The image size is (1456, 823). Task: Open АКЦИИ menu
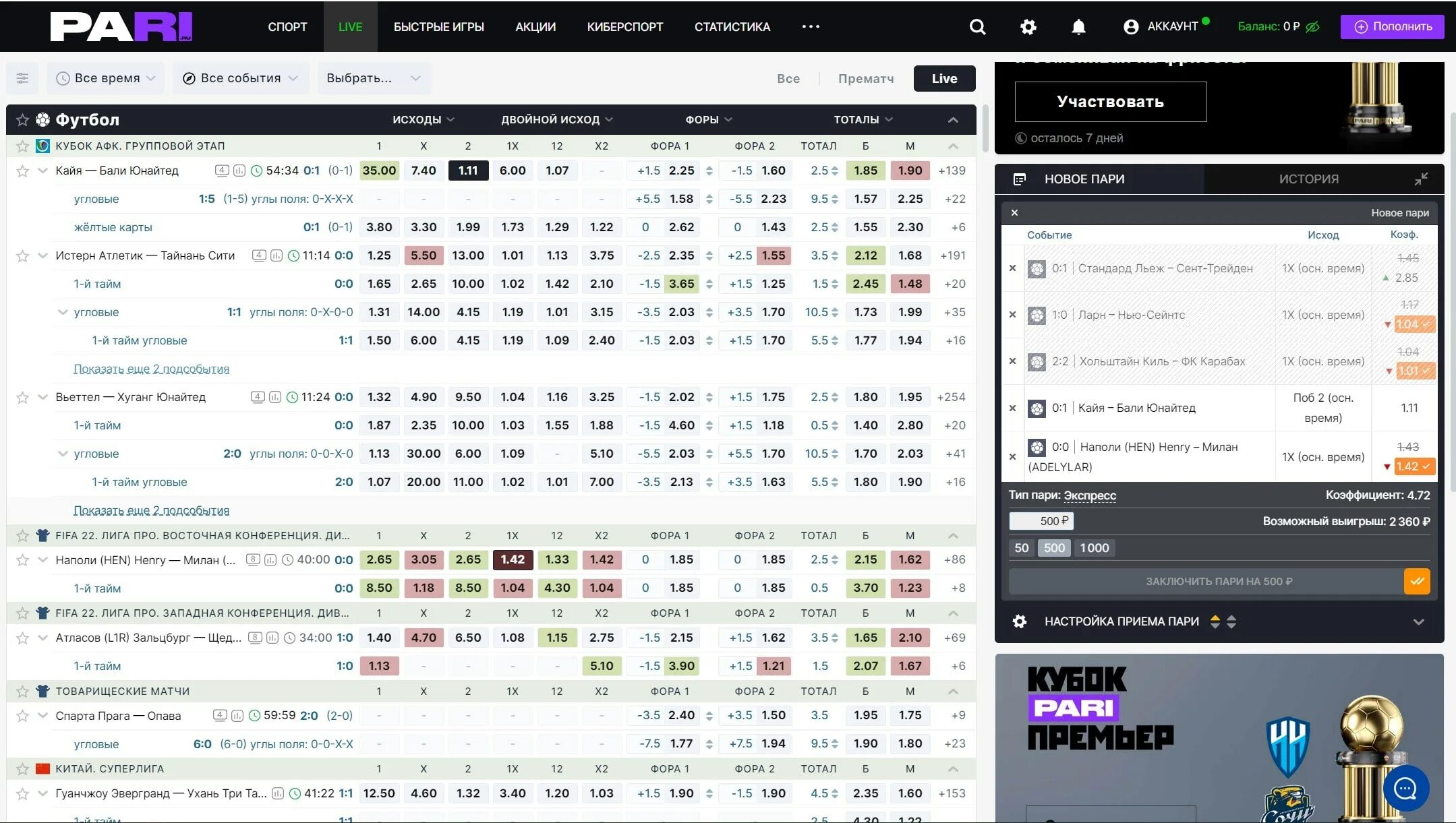click(535, 27)
